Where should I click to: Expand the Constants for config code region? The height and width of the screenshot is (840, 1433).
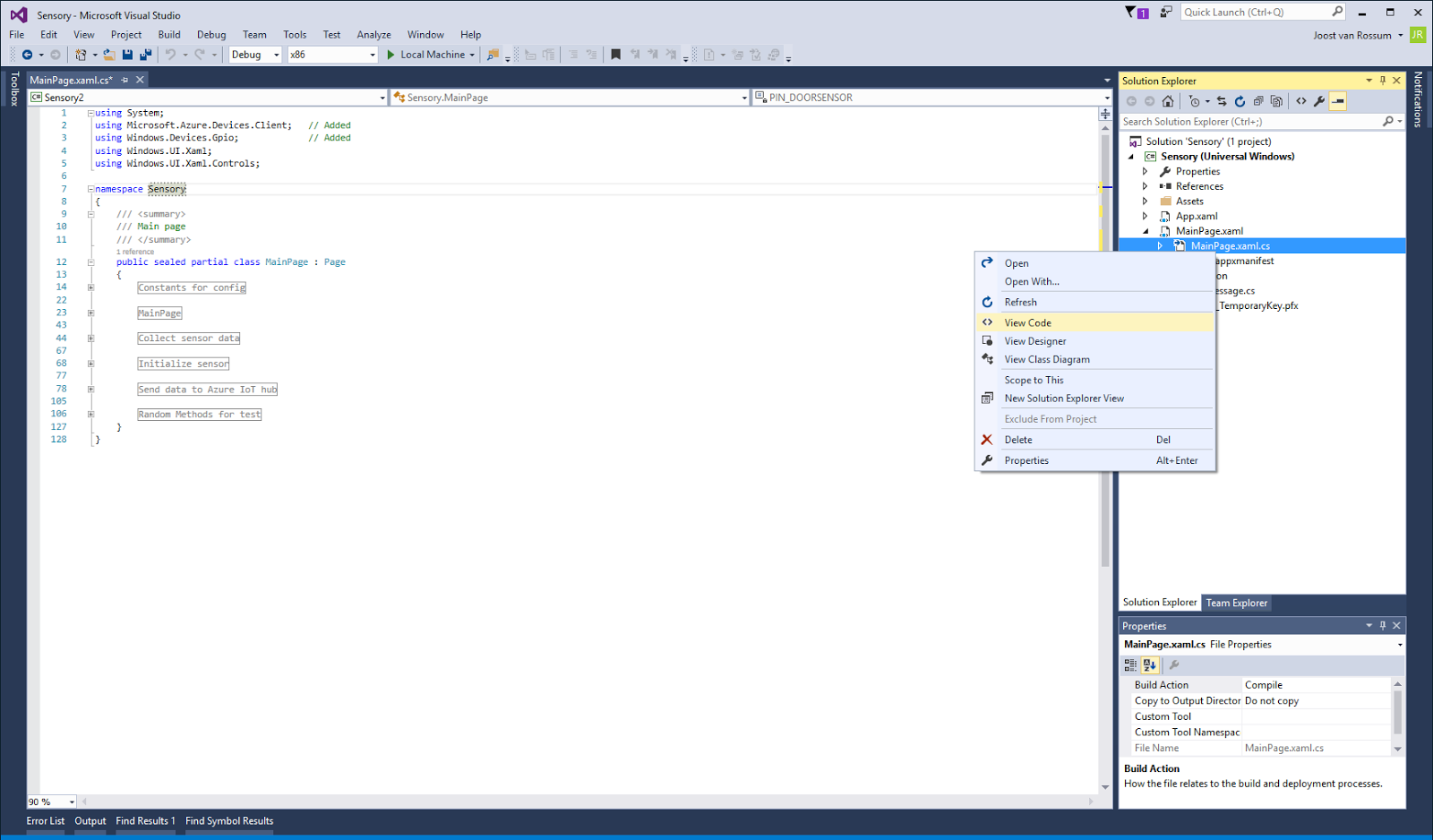[90, 287]
